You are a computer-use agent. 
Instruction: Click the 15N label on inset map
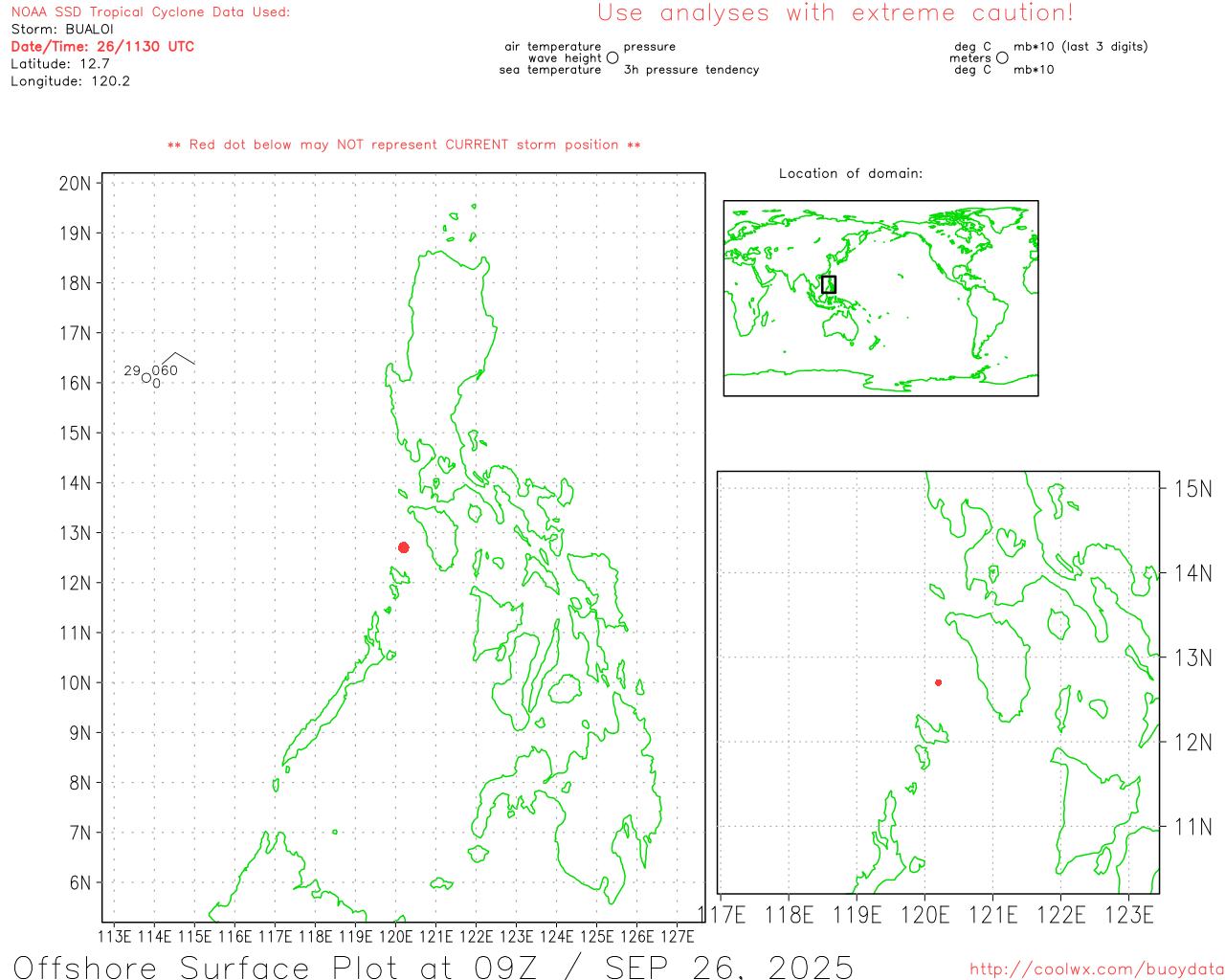pyautogui.click(x=1192, y=489)
